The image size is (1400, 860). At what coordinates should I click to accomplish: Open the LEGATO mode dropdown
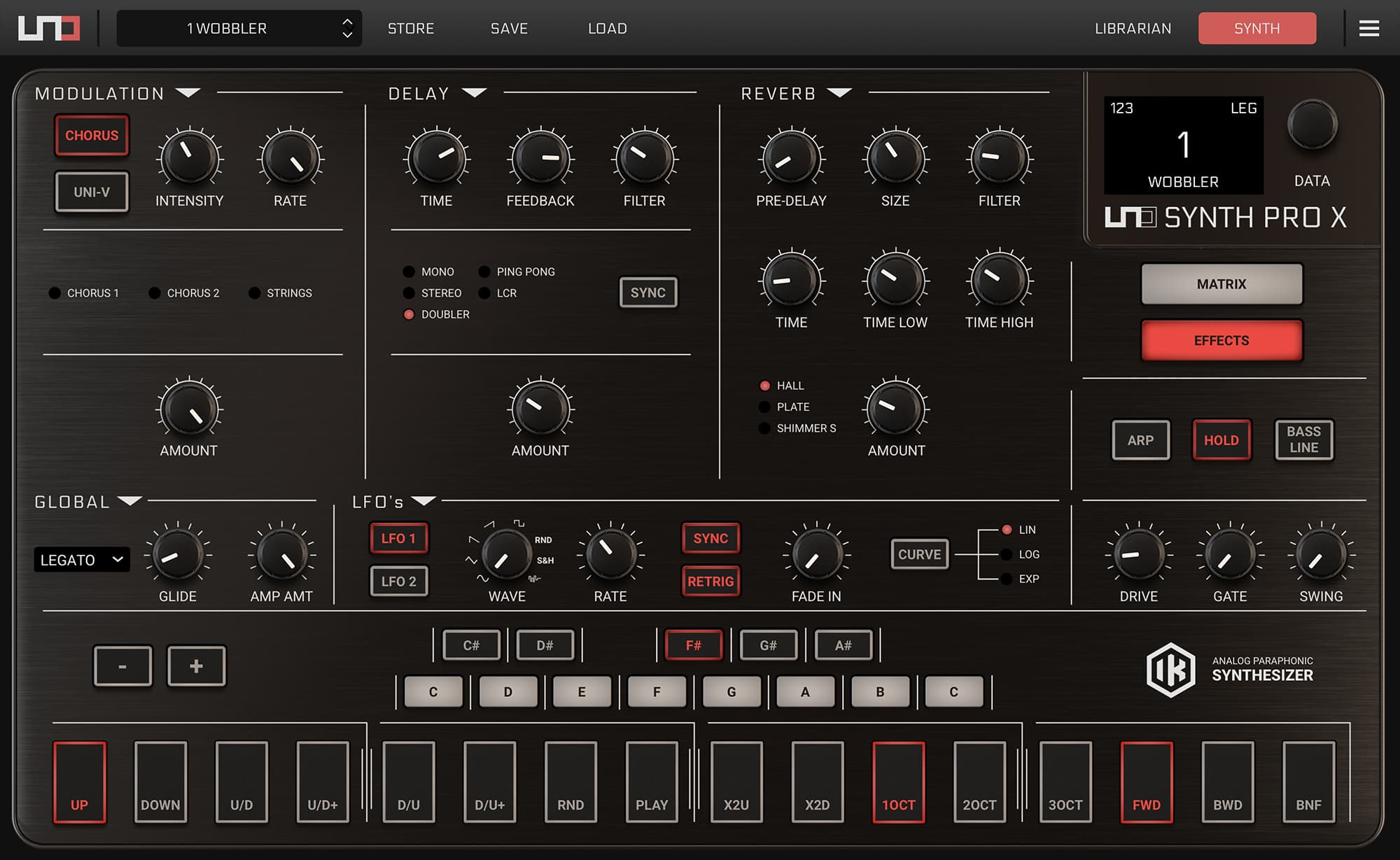[x=81, y=560]
